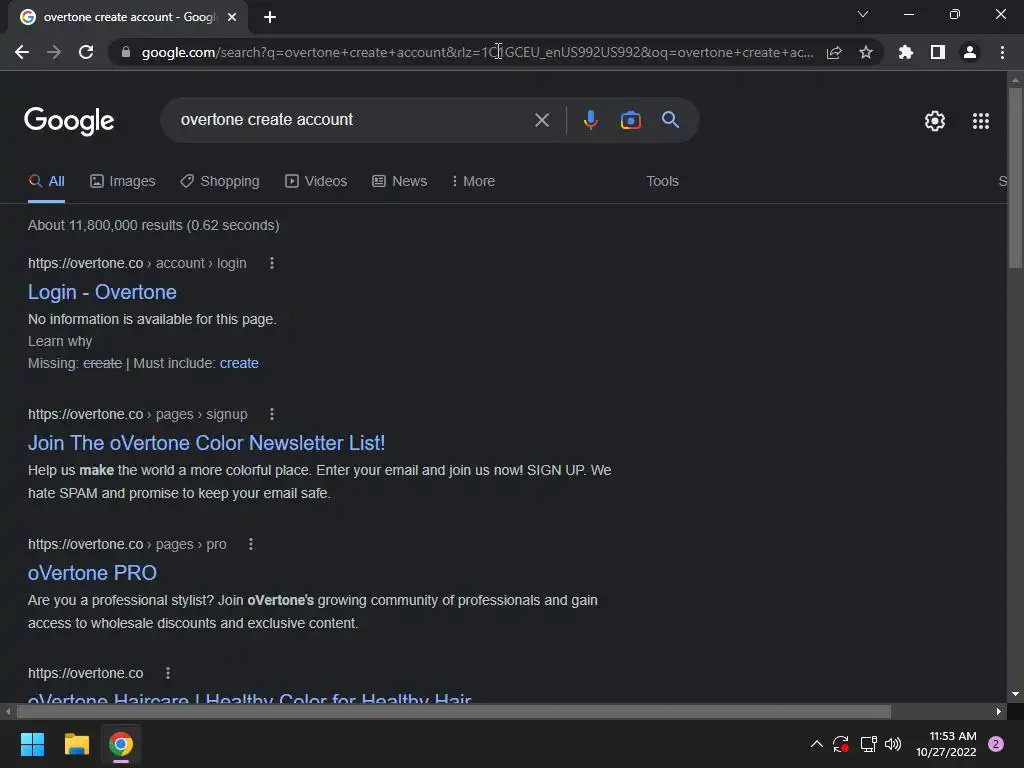View site information lock icon

point(126,52)
